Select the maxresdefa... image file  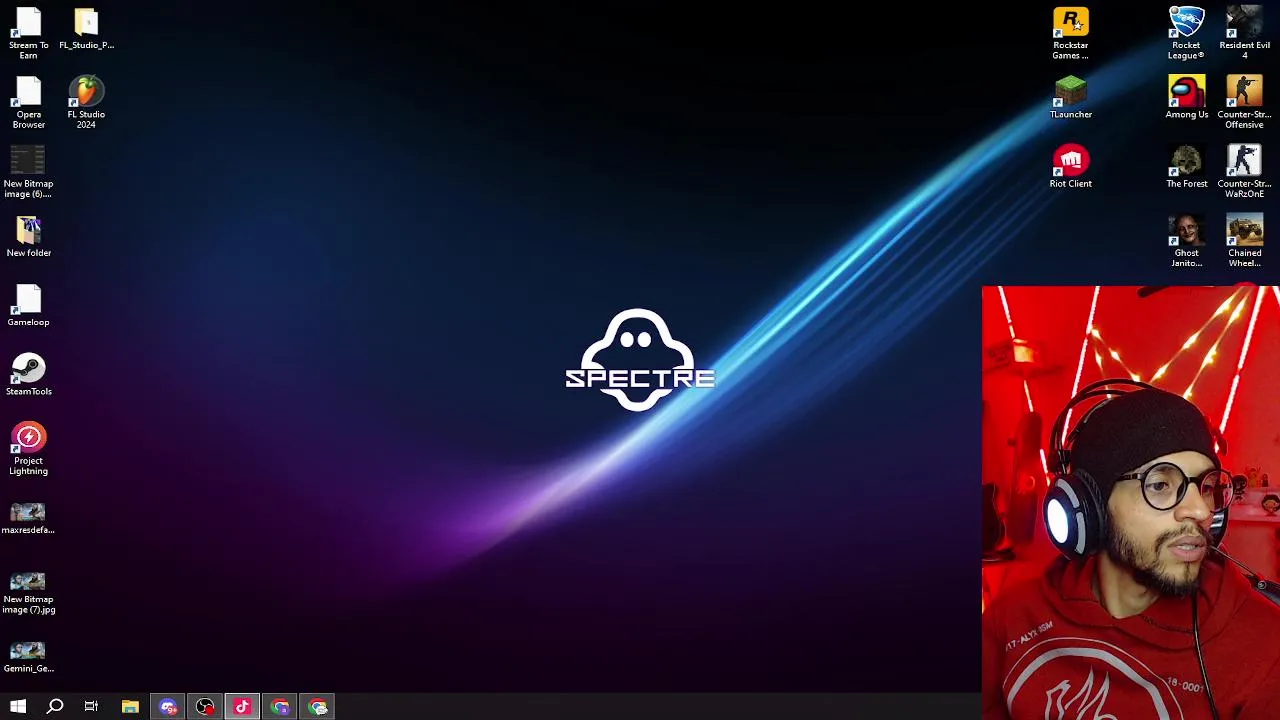(x=28, y=518)
